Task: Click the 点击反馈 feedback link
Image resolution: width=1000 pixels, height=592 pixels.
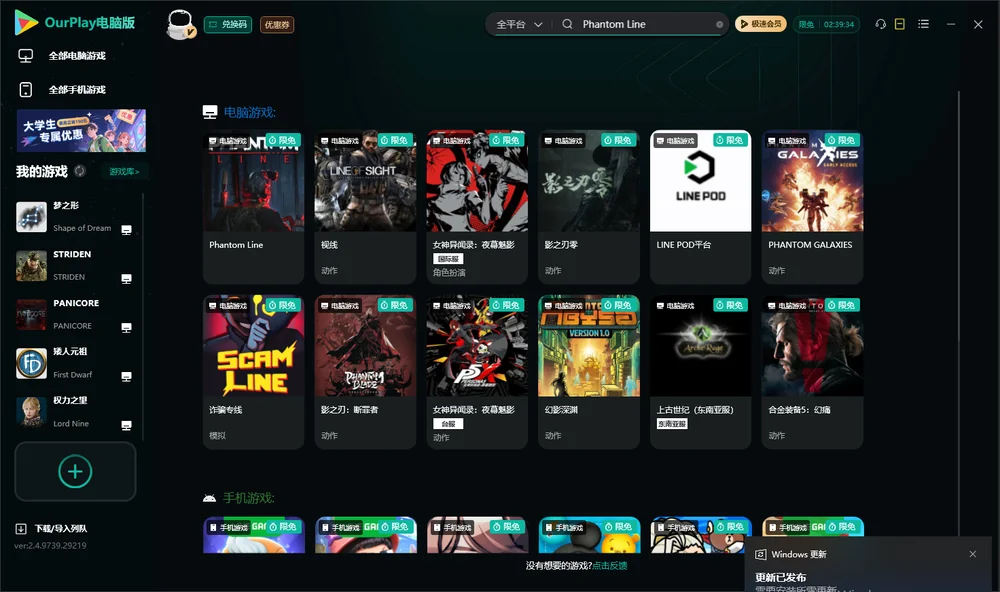Action: pyautogui.click(x=610, y=566)
